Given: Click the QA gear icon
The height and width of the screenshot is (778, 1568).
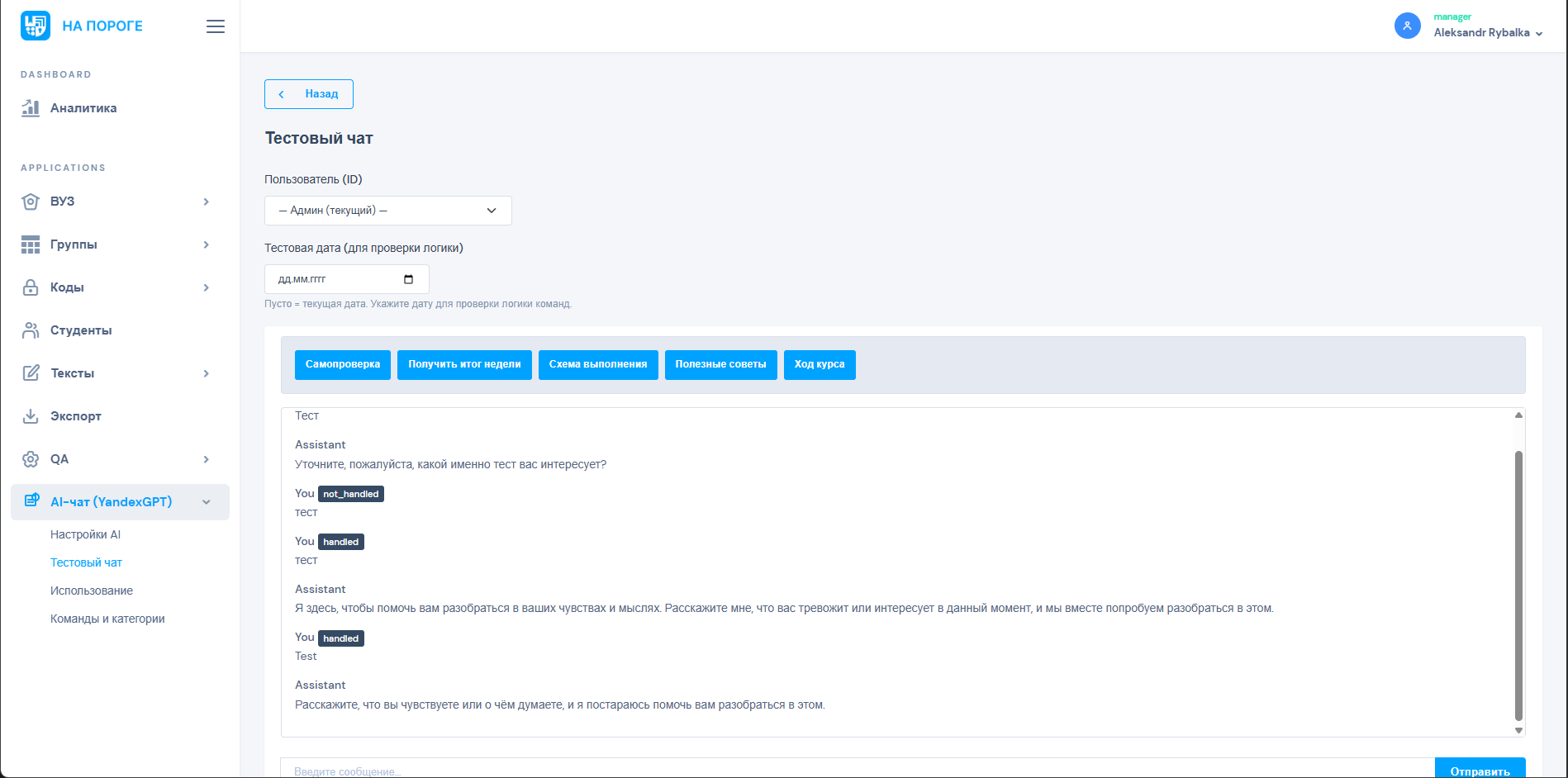Looking at the screenshot, I should click(x=31, y=459).
